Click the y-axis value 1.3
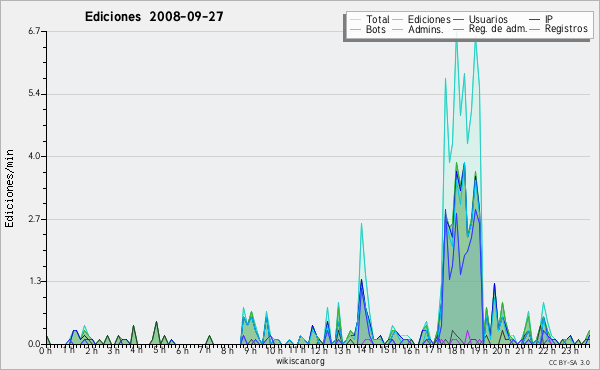 pos(34,281)
